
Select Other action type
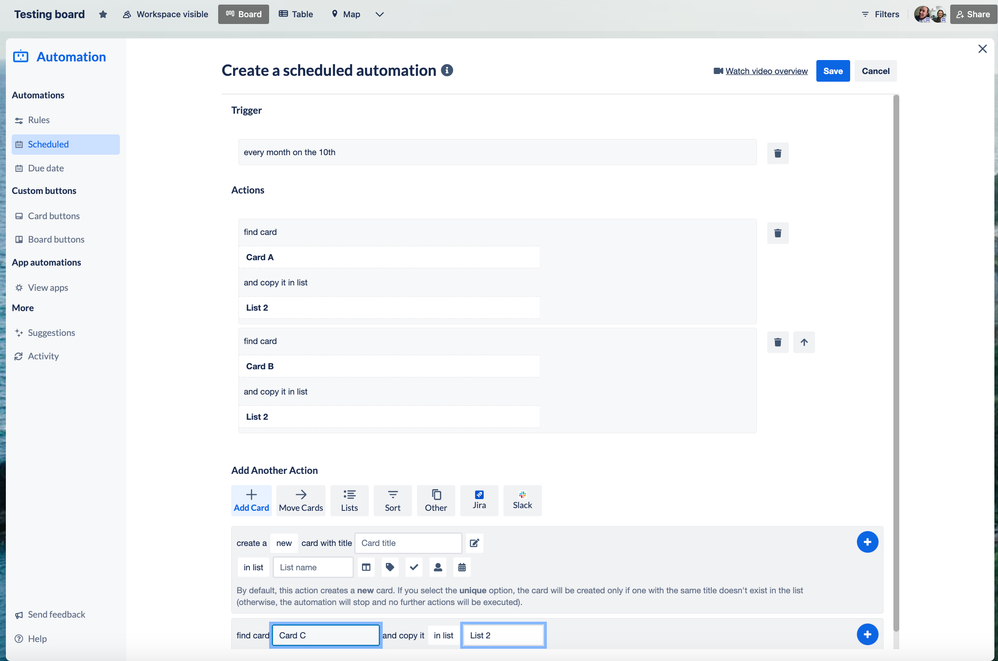pos(436,500)
